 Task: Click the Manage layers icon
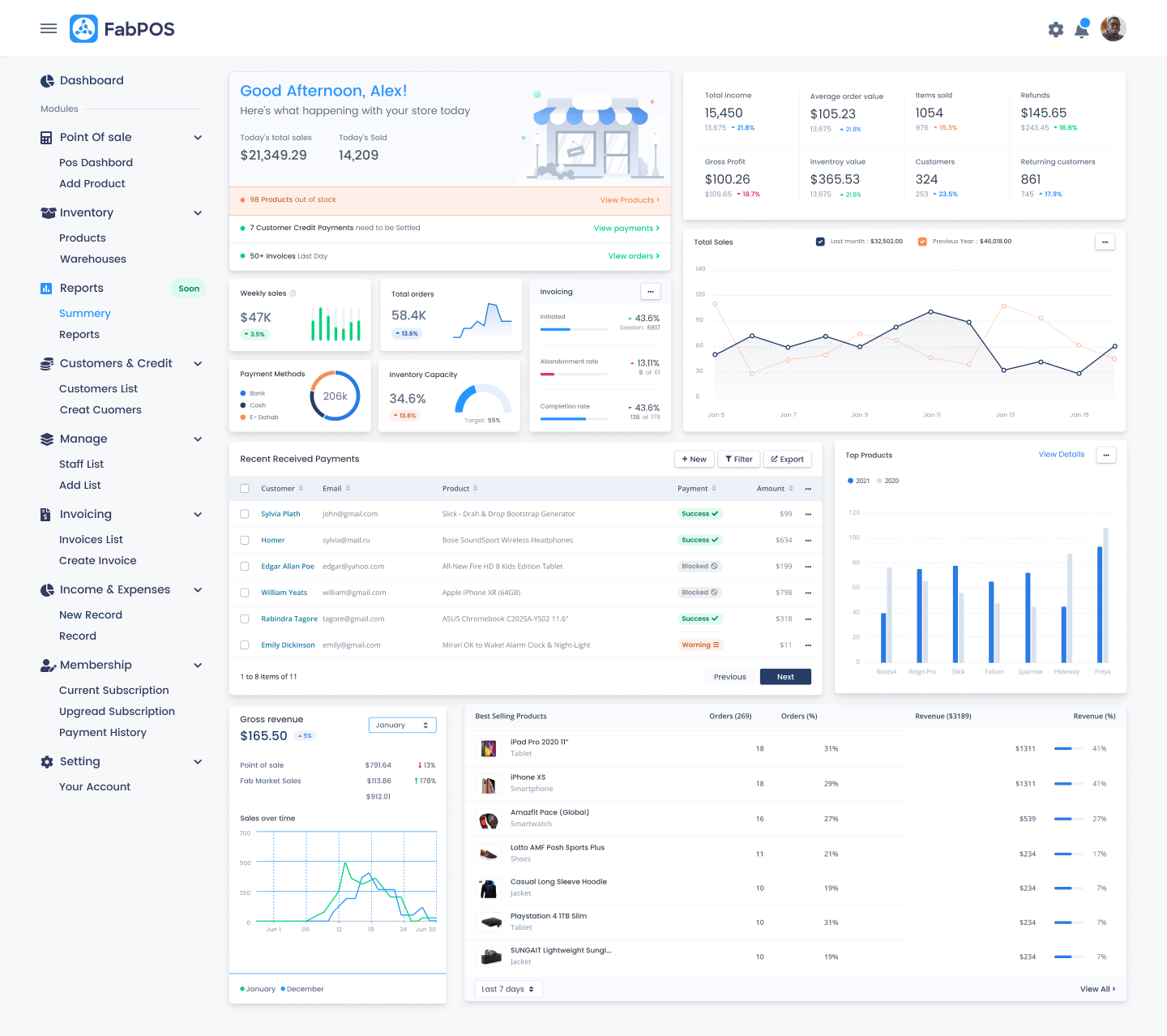coord(47,439)
